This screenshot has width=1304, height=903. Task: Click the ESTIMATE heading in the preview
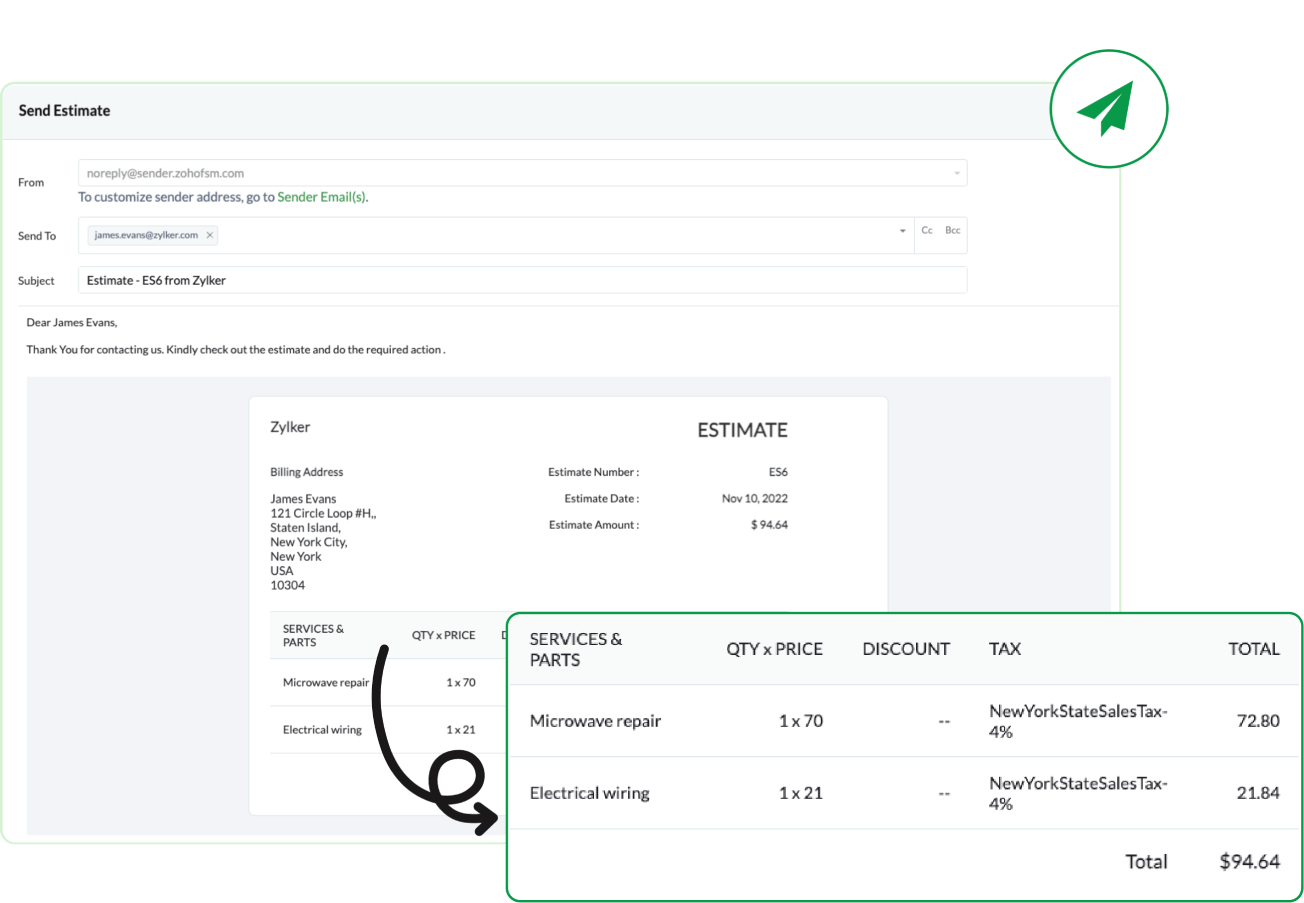742,430
